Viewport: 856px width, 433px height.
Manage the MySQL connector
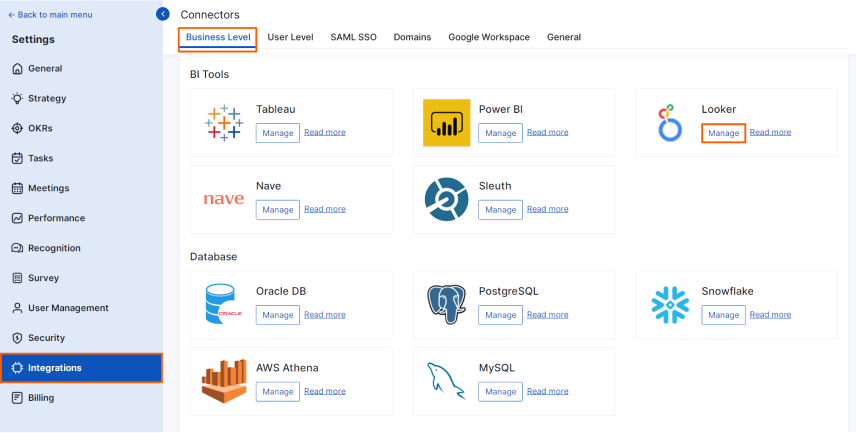tap(501, 392)
